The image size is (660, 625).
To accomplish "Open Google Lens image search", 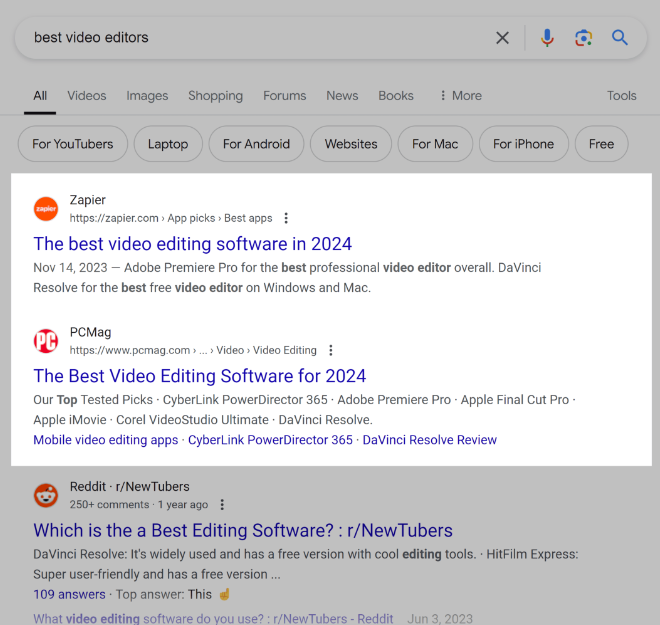I will (x=583, y=38).
